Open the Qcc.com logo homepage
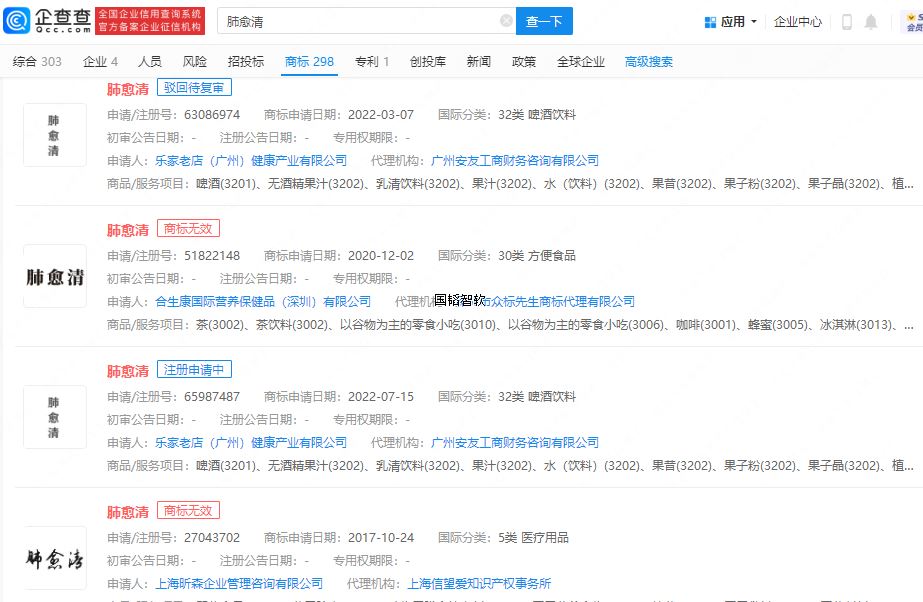 click(47, 21)
